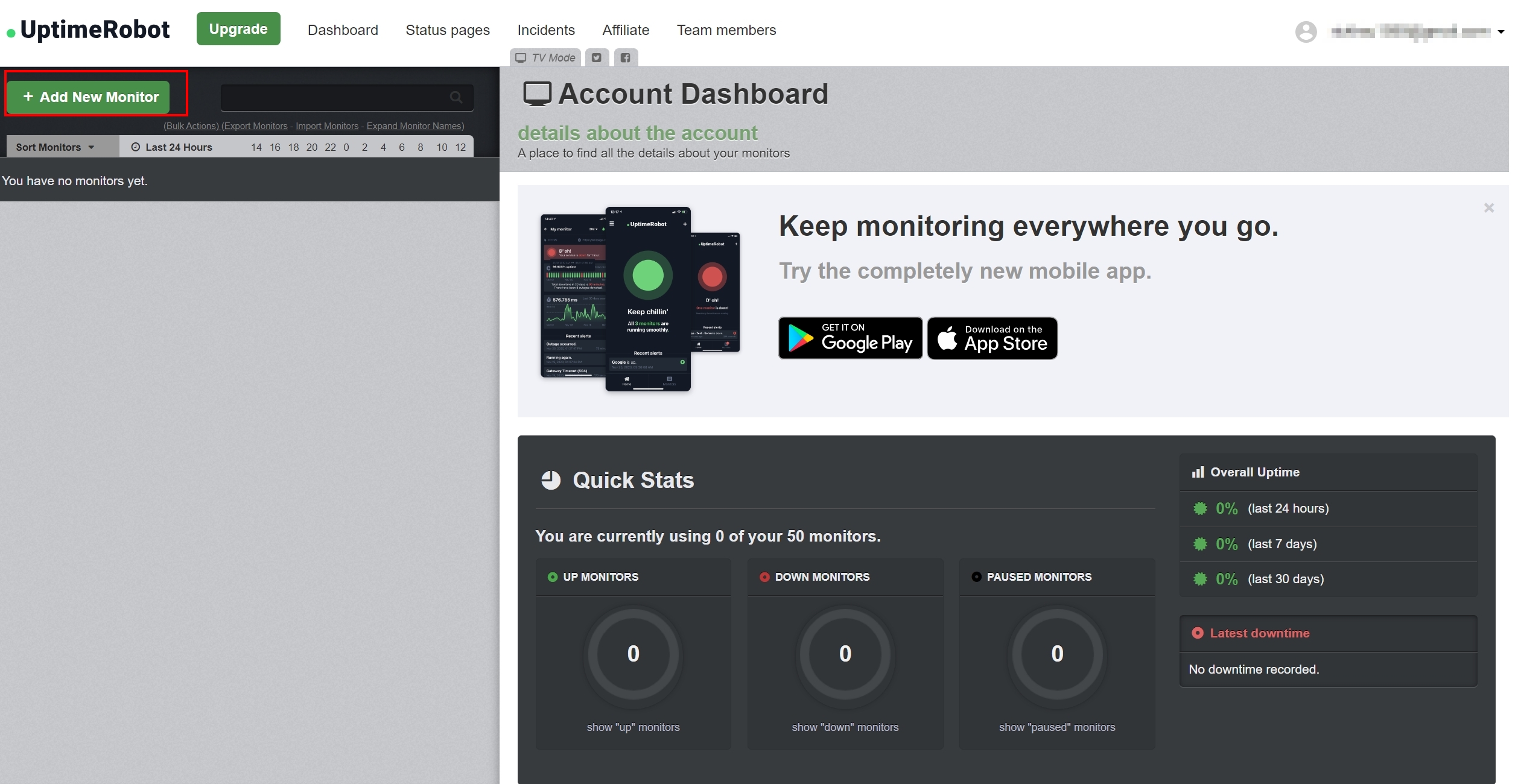Go to Status pages menu
Screen dimensions: 1518x784
[447, 30]
